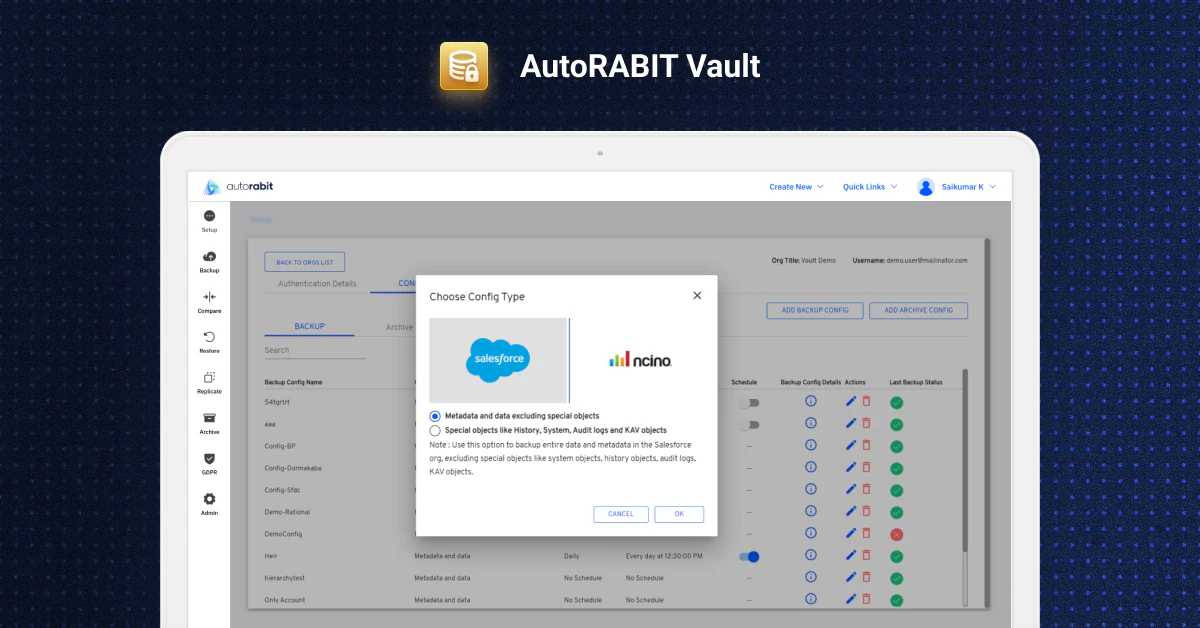Select Special objects like History and System logs
Screen dimensions: 1200x628
coord(434,430)
